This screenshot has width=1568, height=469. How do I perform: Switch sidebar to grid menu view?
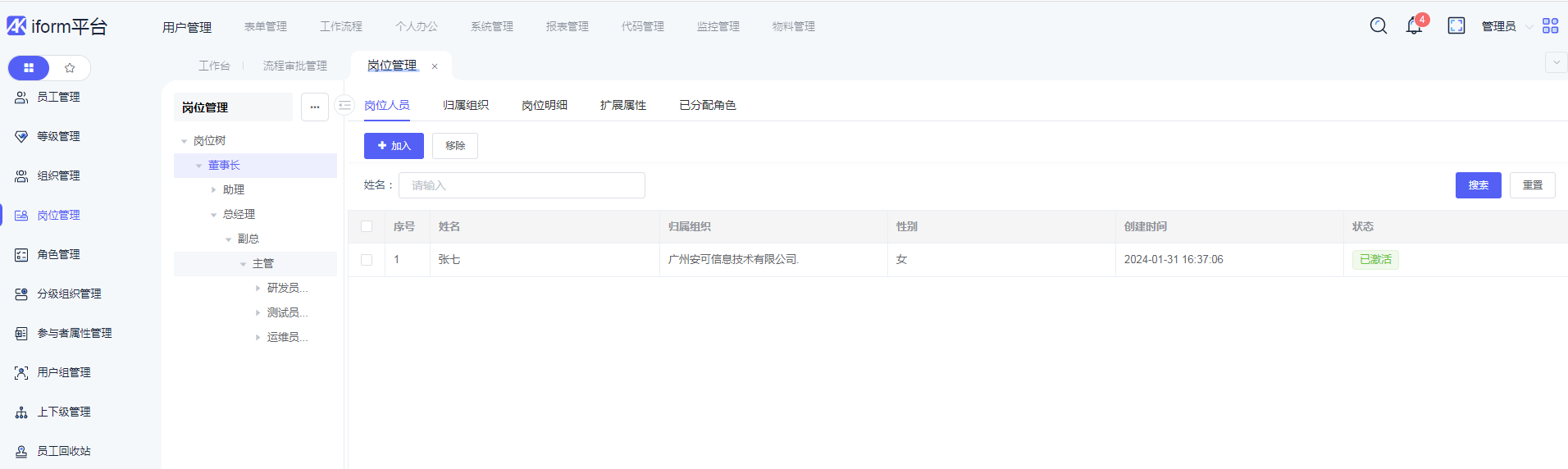[29, 68]
